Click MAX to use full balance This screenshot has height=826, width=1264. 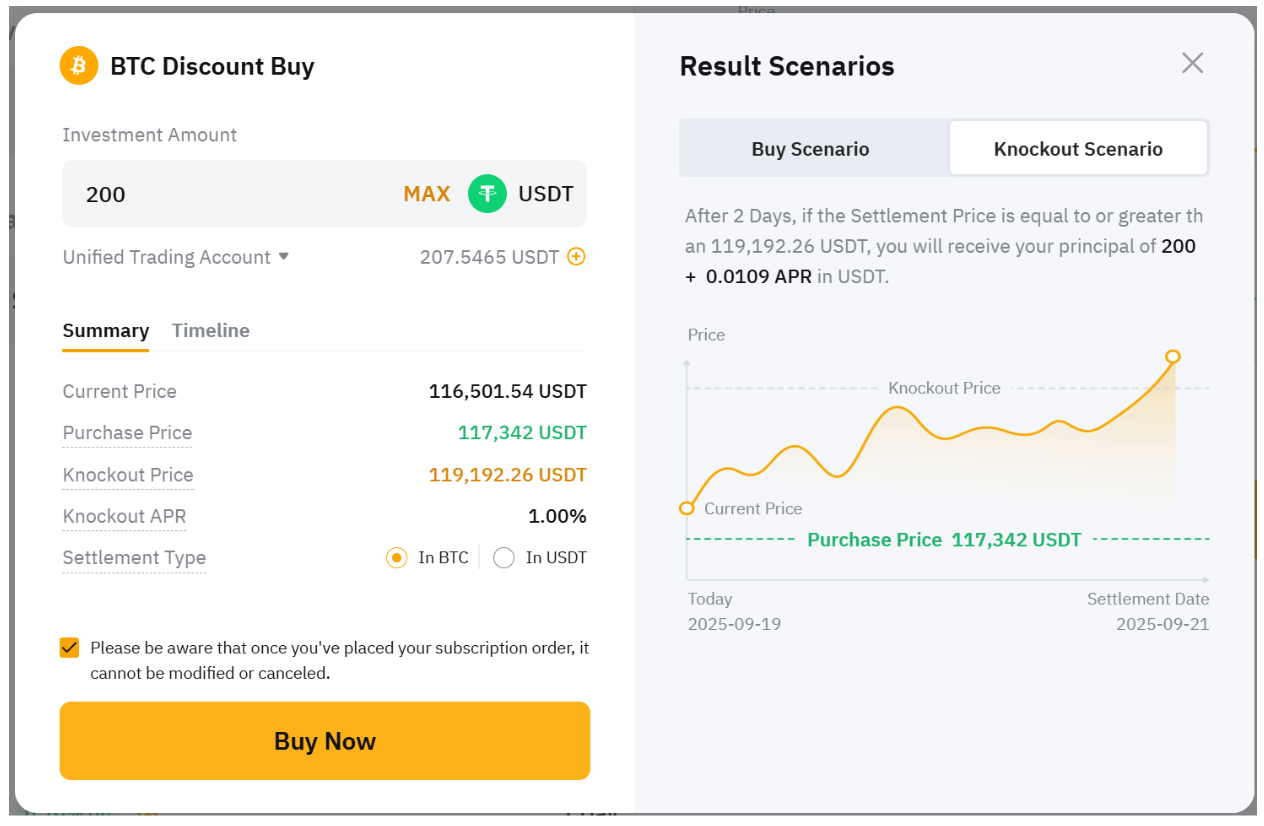click(x=427, y=194)
